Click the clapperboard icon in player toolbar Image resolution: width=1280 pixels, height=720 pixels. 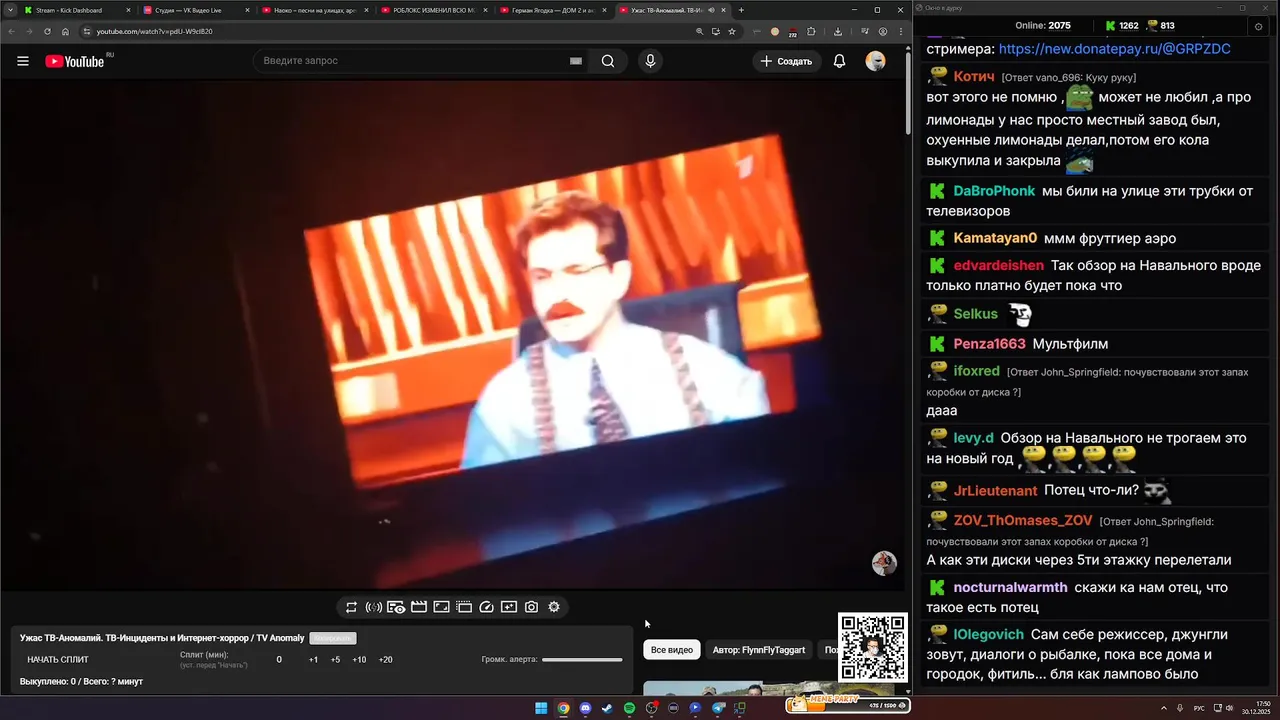pos(419,607)
